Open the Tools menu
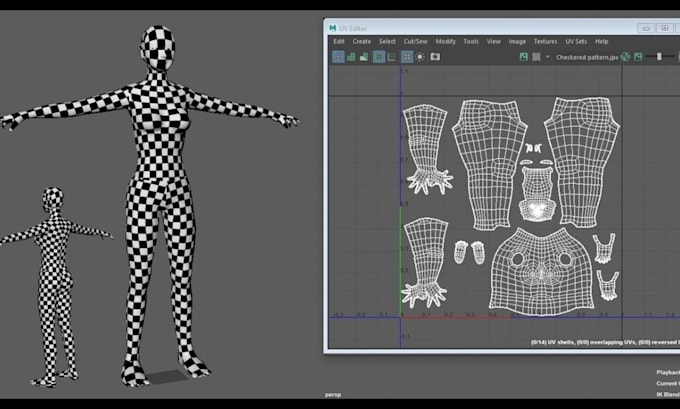Image resolution: width=680 pixels, height=409 pixels. pyautogui.click(x=471, y=42)
